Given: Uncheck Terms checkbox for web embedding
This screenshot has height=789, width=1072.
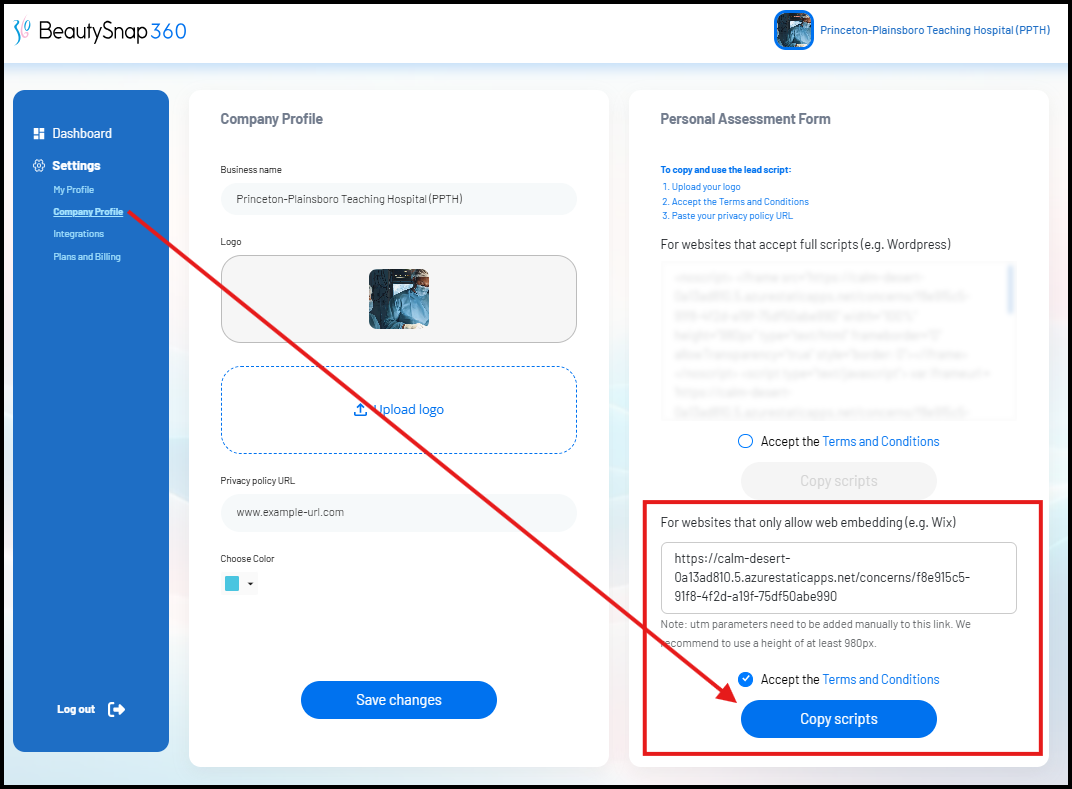Looking at the screenshot, I should 745,679.
